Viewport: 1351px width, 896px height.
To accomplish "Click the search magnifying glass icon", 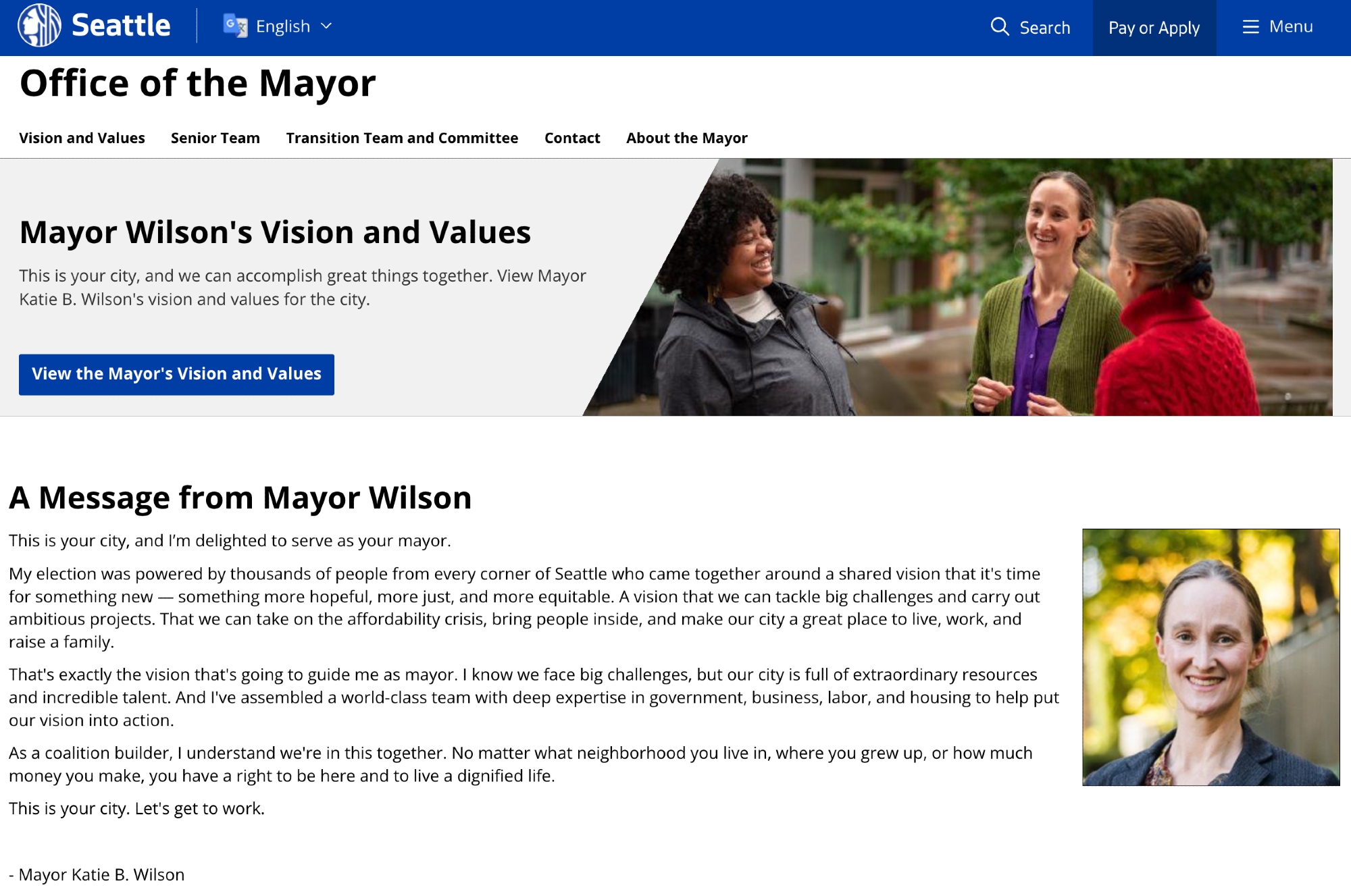I will point(999,27).
